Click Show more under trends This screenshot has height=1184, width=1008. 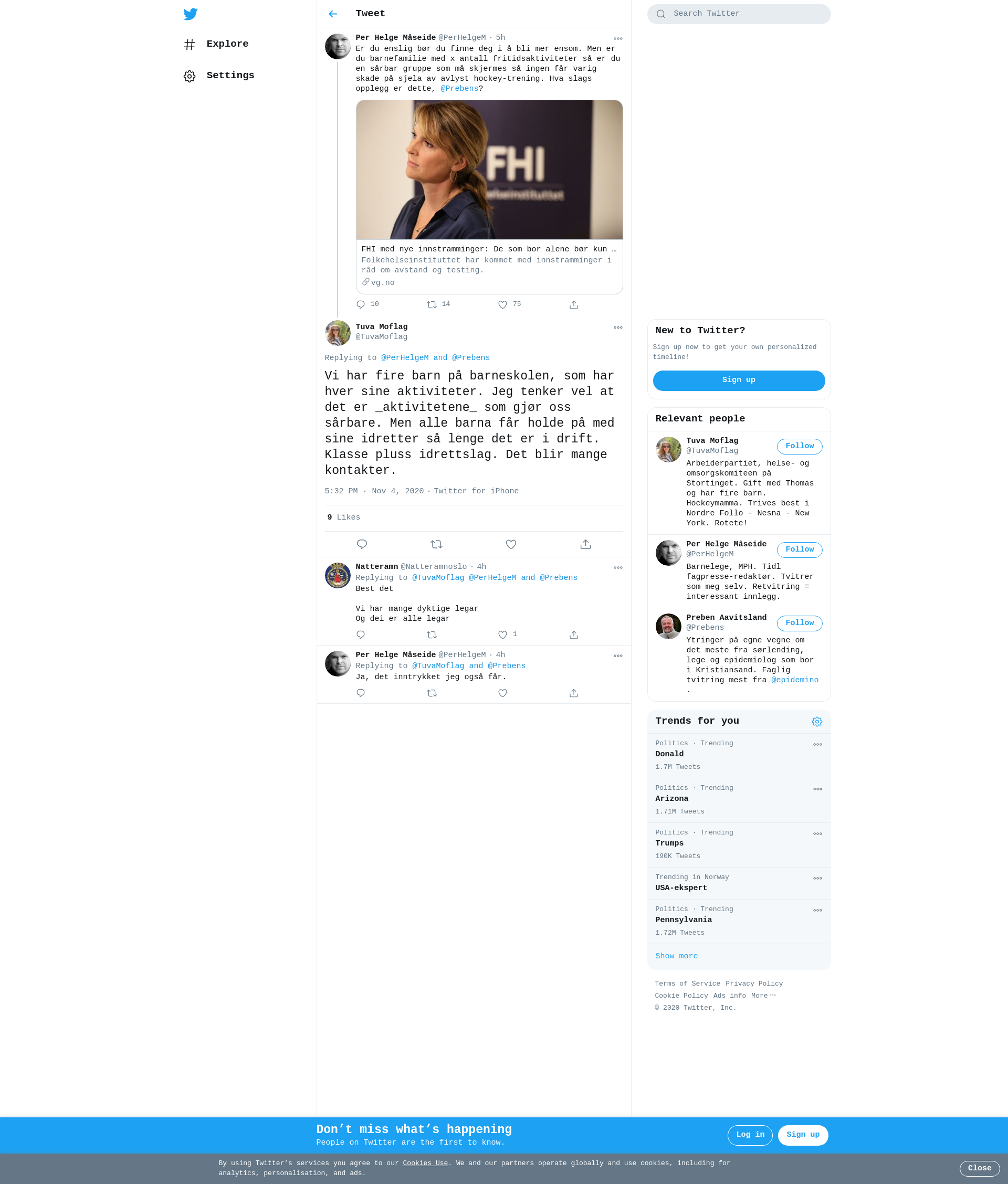pyautogui.click(x=676, y=956)
